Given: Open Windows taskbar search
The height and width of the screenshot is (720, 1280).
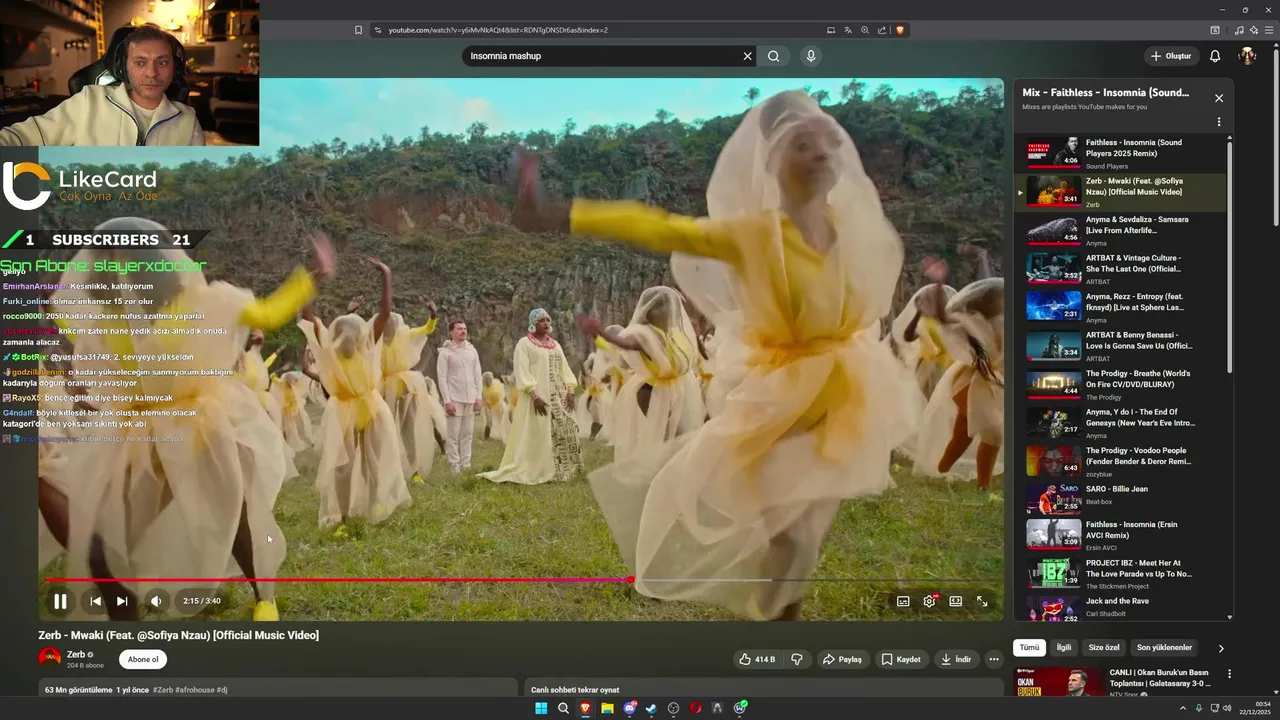Looking at the screenshot, I should (563, 708).
